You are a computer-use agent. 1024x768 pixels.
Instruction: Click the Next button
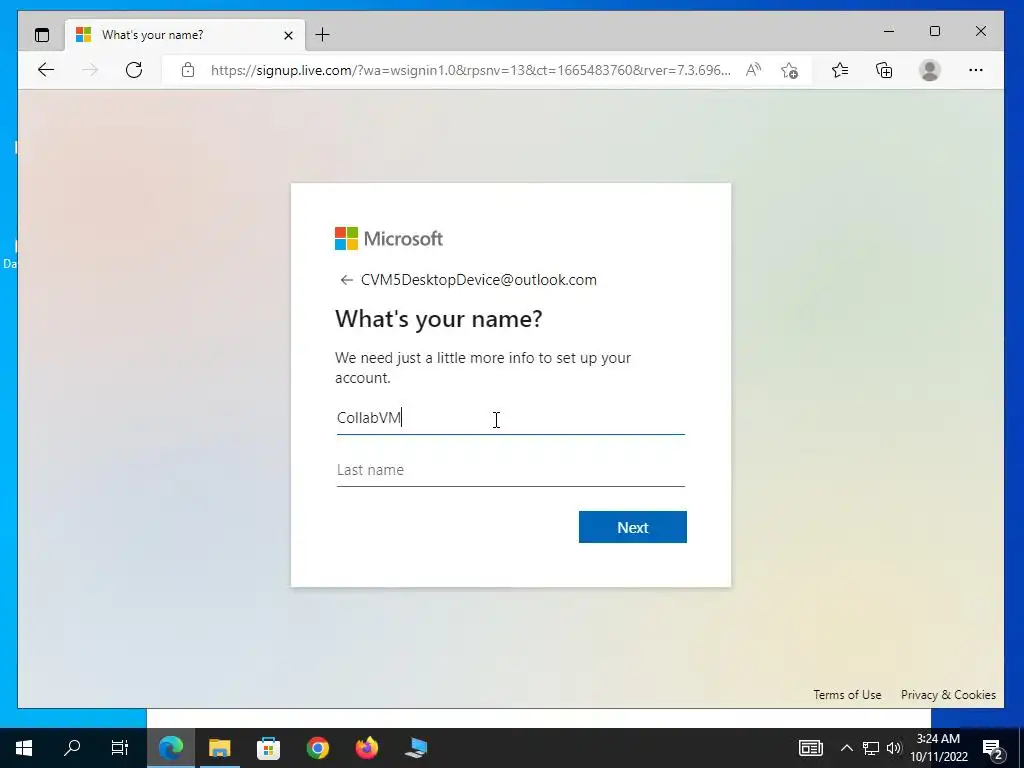pyautogui.click(x=632, y=527)
